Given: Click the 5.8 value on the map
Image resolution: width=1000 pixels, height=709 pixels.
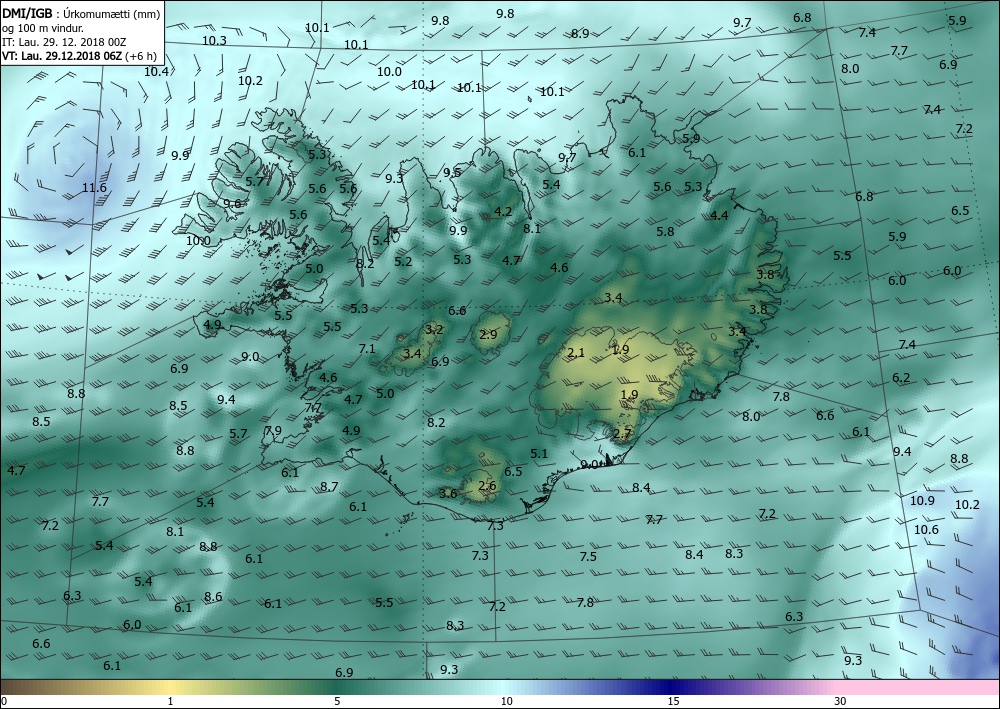Looking at the screenshot, I should [x=665, y=231].
